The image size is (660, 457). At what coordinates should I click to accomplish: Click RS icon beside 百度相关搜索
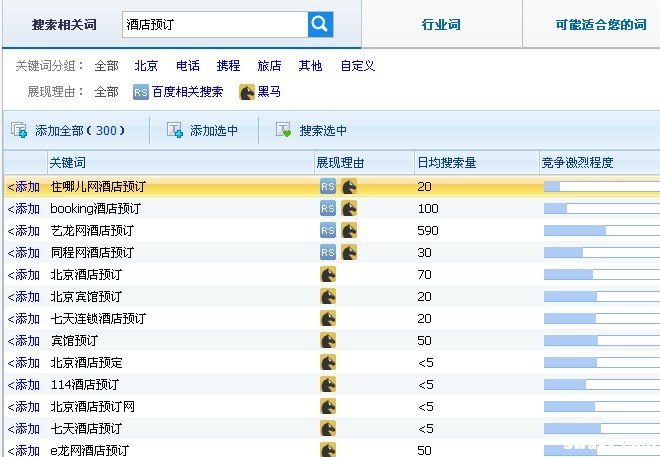pyautogui.click(x=141, y=92)
